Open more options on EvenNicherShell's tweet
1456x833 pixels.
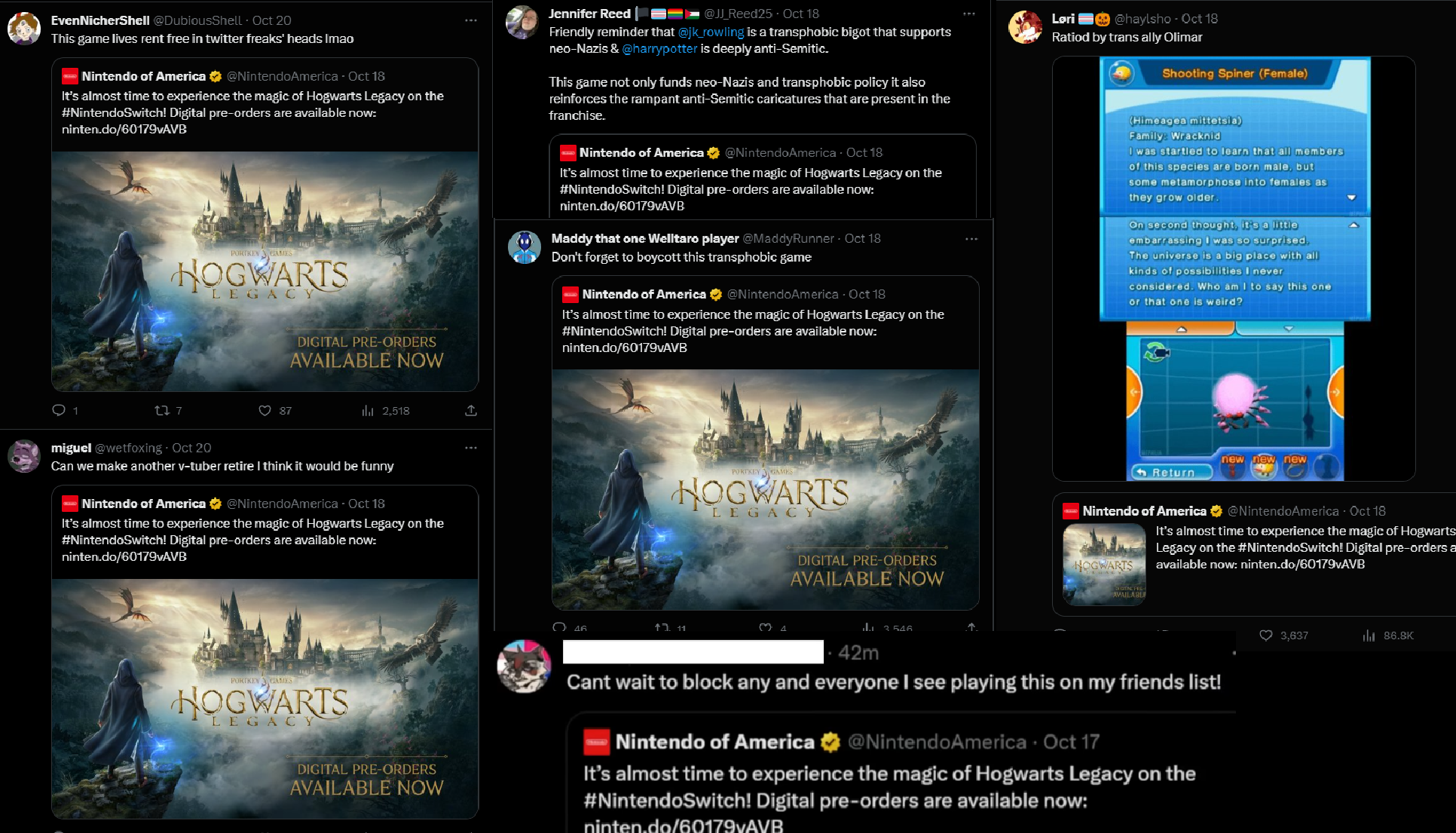[x=471, y=20]
